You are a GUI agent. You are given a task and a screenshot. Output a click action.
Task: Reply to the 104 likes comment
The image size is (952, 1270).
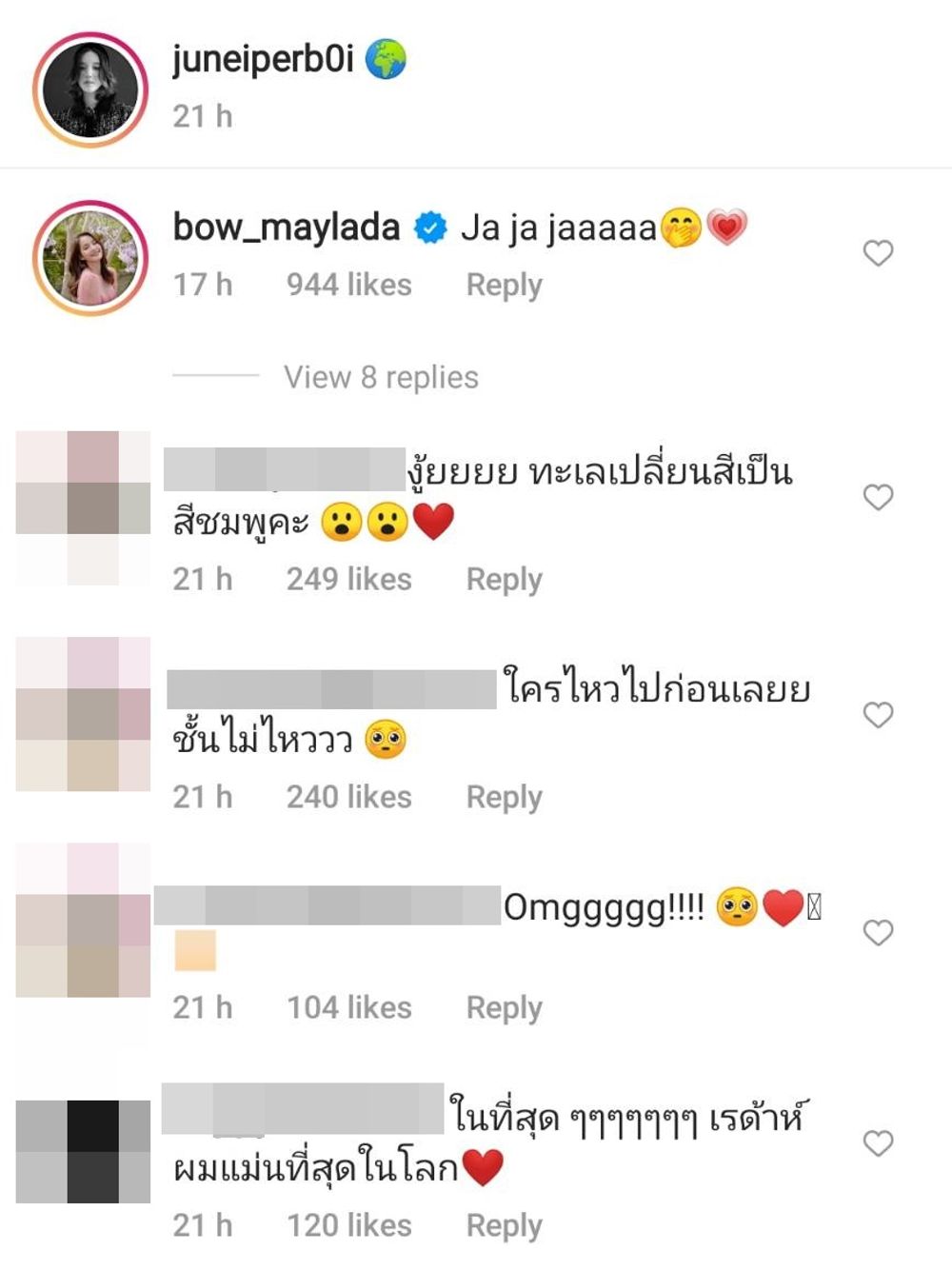tap(504, 1007)
